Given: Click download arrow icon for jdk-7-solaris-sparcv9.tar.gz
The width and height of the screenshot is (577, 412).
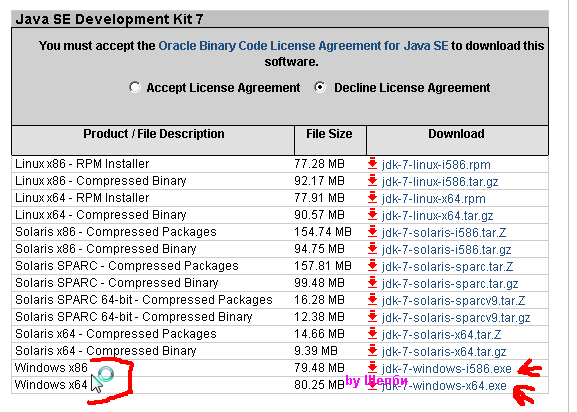Looking at the screenshot, I should [x=372, y=316].
